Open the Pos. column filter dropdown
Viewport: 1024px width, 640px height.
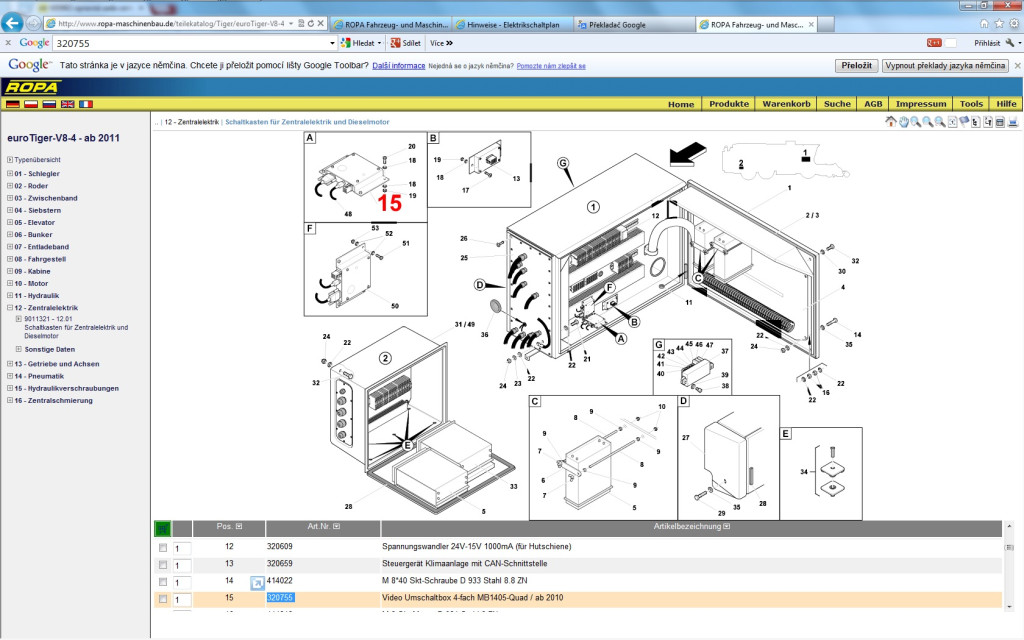[x=239, y=526]
